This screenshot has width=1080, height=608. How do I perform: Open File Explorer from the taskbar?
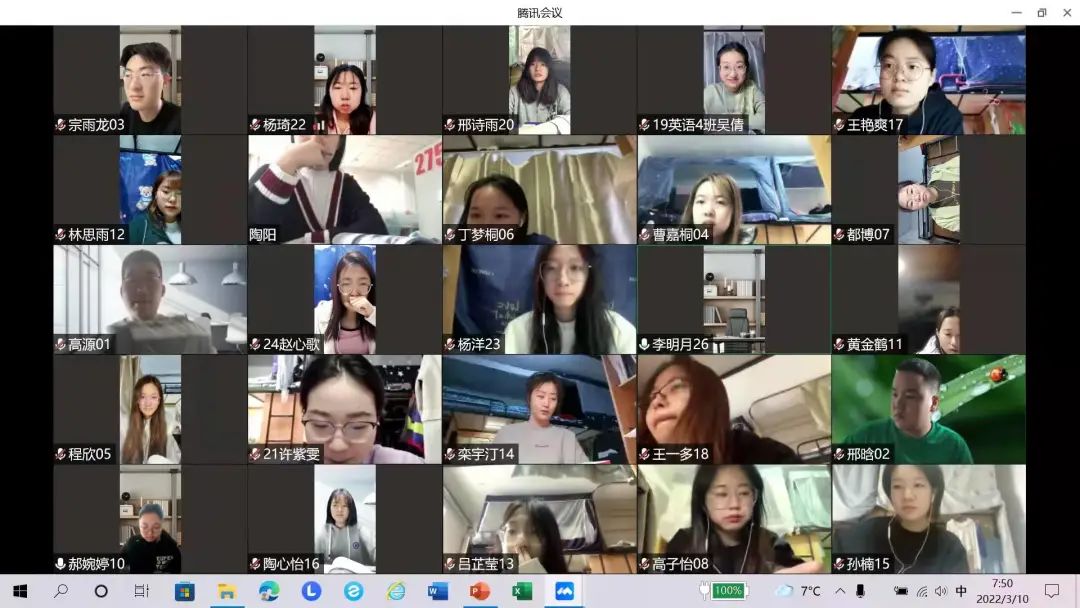[227, 591]
